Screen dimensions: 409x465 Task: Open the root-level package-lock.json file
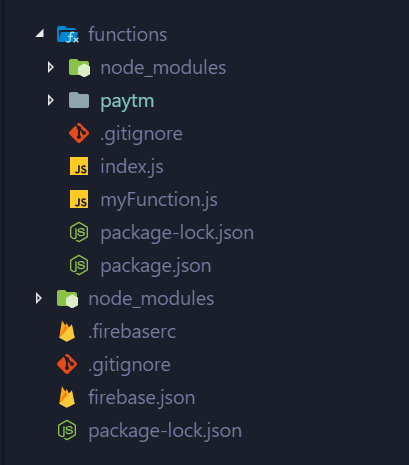tap(165, 431)
